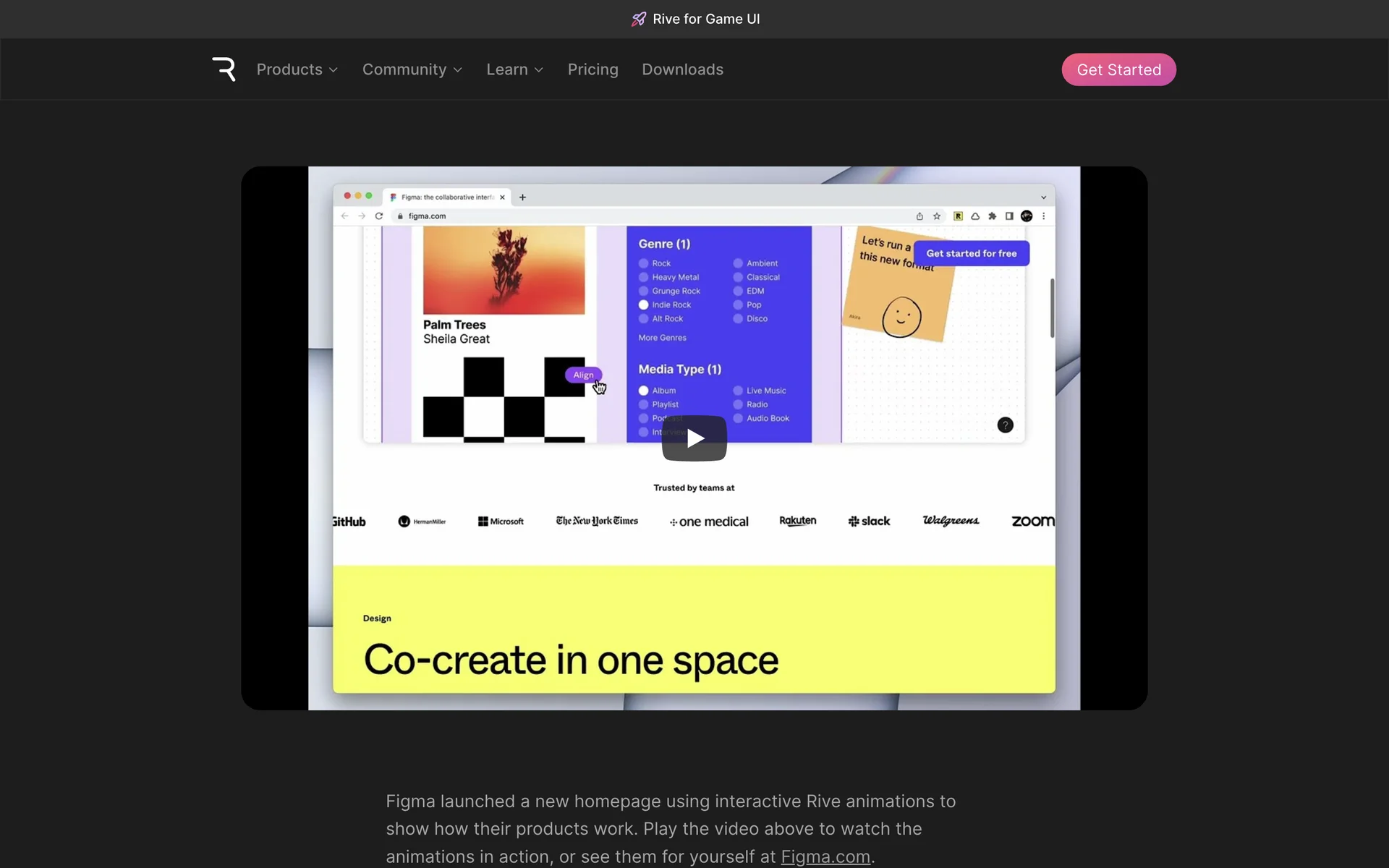Select the Album media type option
1389x868 pixels.
(x=643, y=391)
